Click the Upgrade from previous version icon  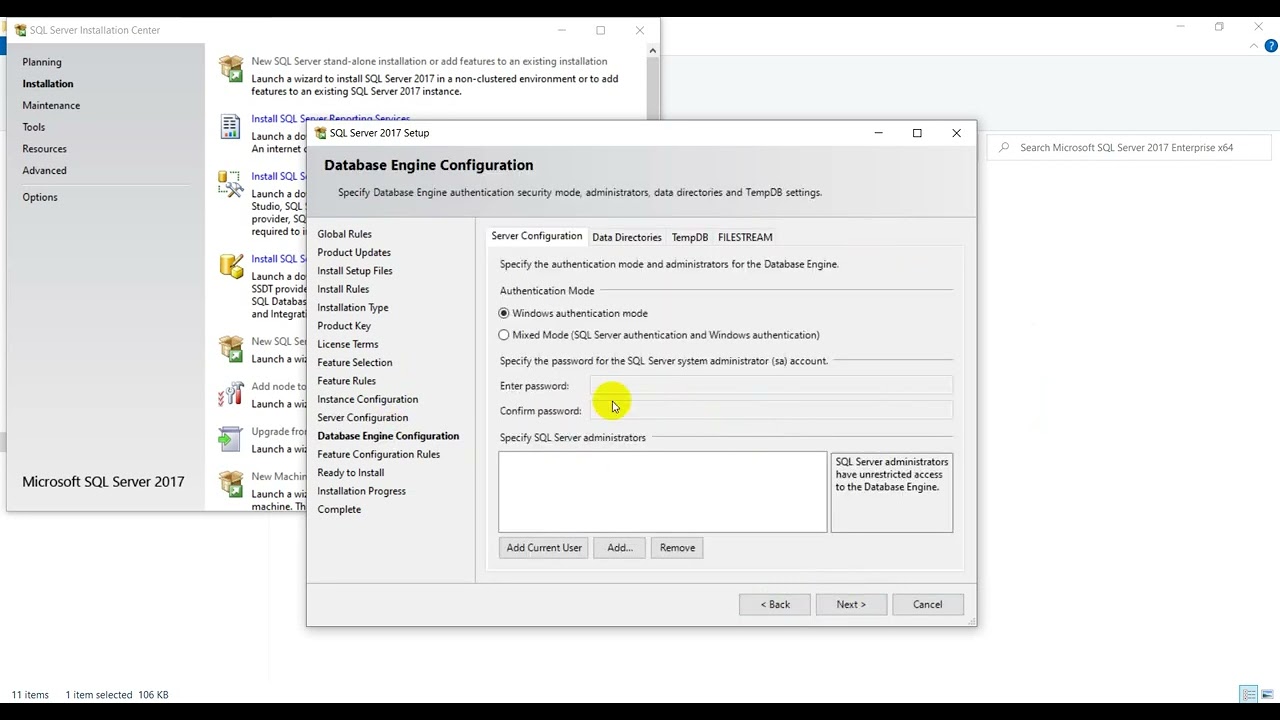(x=231, y=439)
